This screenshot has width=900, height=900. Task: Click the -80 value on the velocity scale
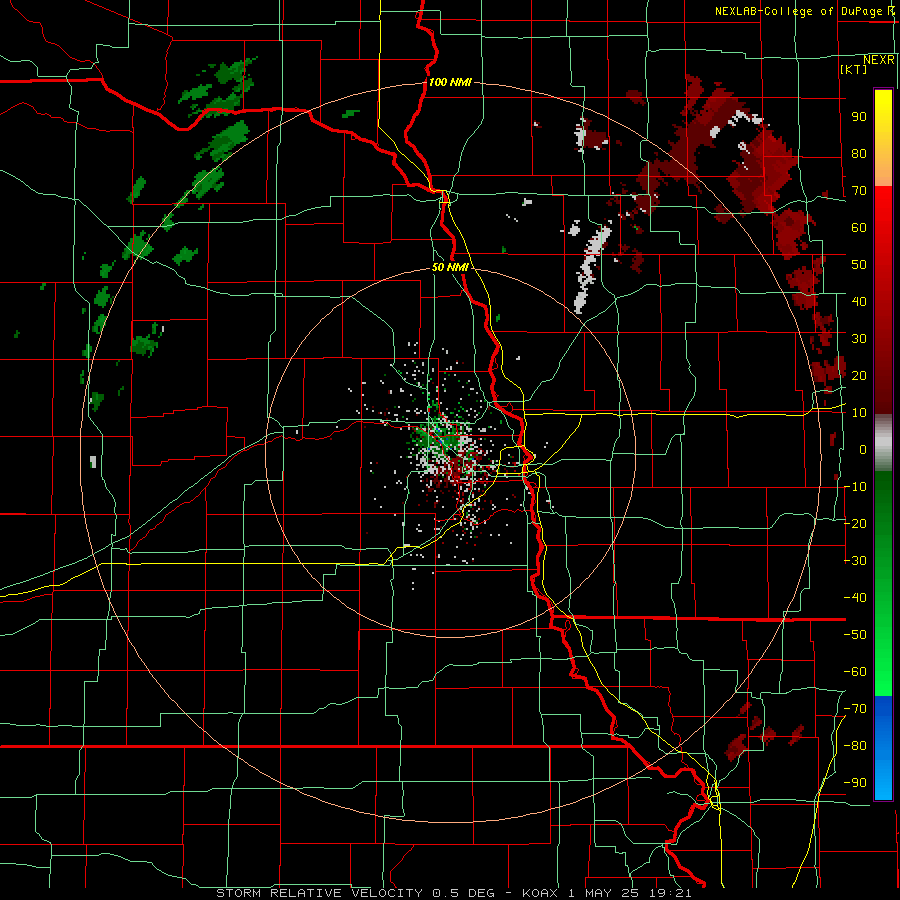click(x=855, y=746)
